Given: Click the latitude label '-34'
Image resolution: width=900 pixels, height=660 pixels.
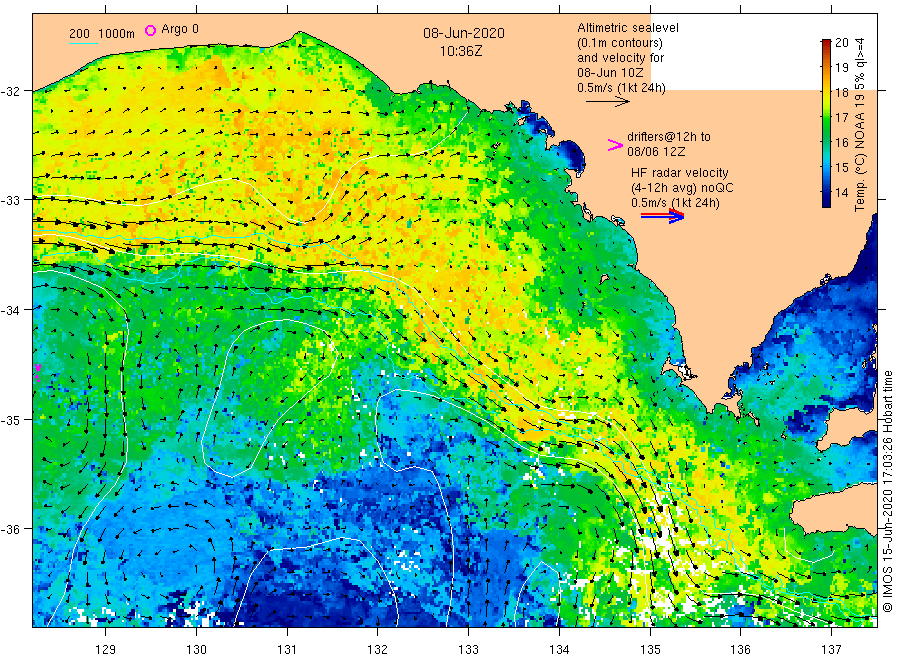Looking at the screenshot, I should click(10, 310).
